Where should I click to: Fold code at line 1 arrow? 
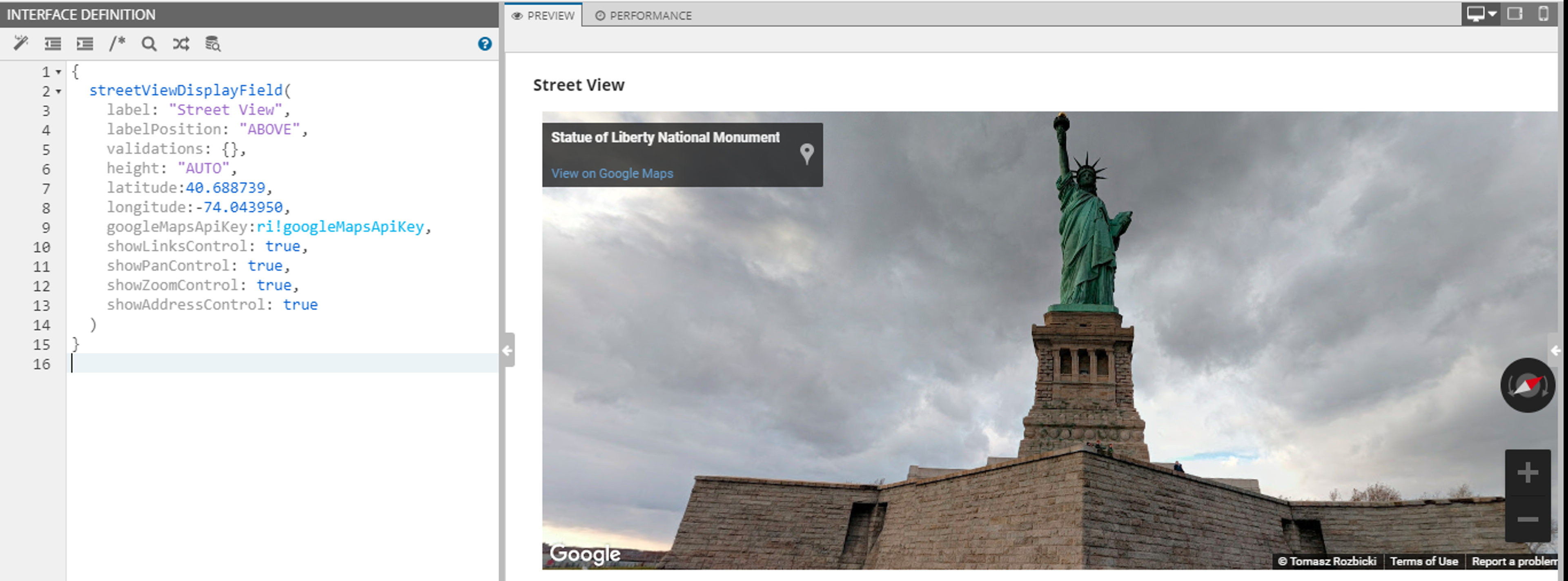point(58,72)
